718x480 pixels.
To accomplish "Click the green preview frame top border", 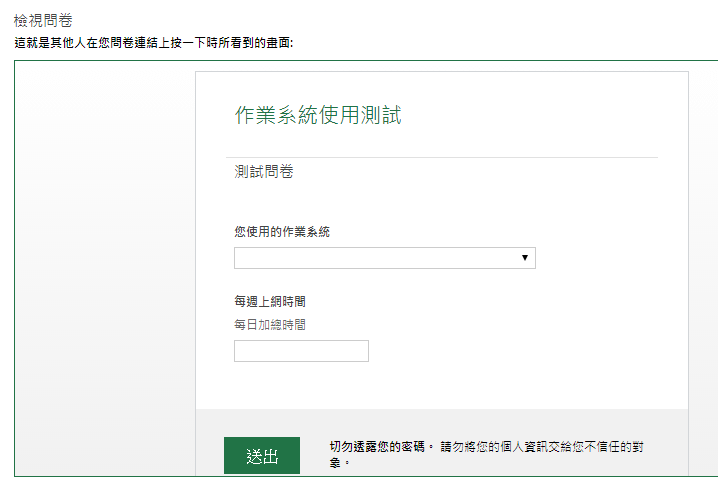I will pos(366,60).
